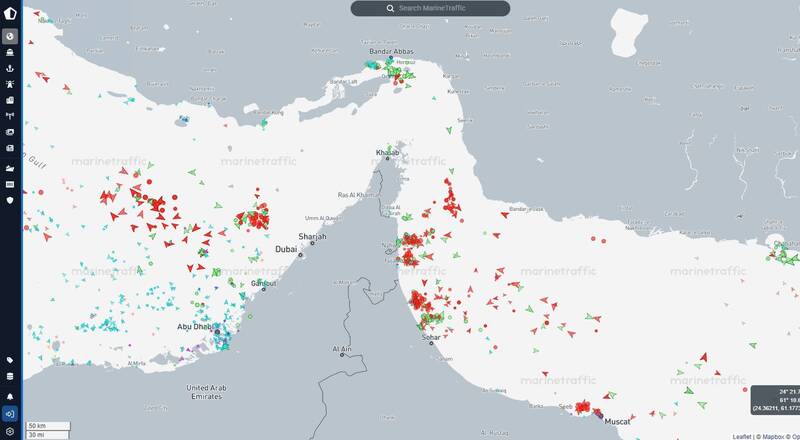Click the Leaflet attribution link
This screenshot has height=440, width=800.
click(x=741, y=436)
